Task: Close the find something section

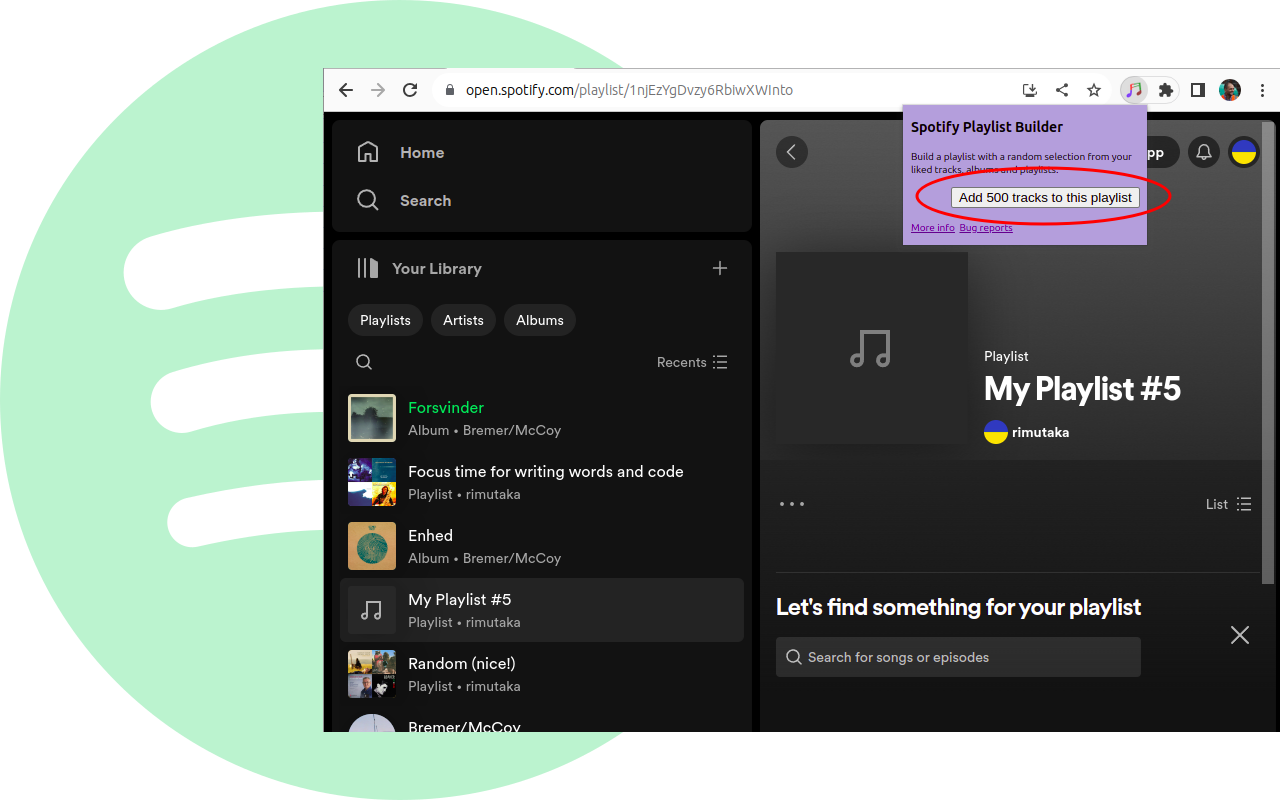Action: [1240, 635]
